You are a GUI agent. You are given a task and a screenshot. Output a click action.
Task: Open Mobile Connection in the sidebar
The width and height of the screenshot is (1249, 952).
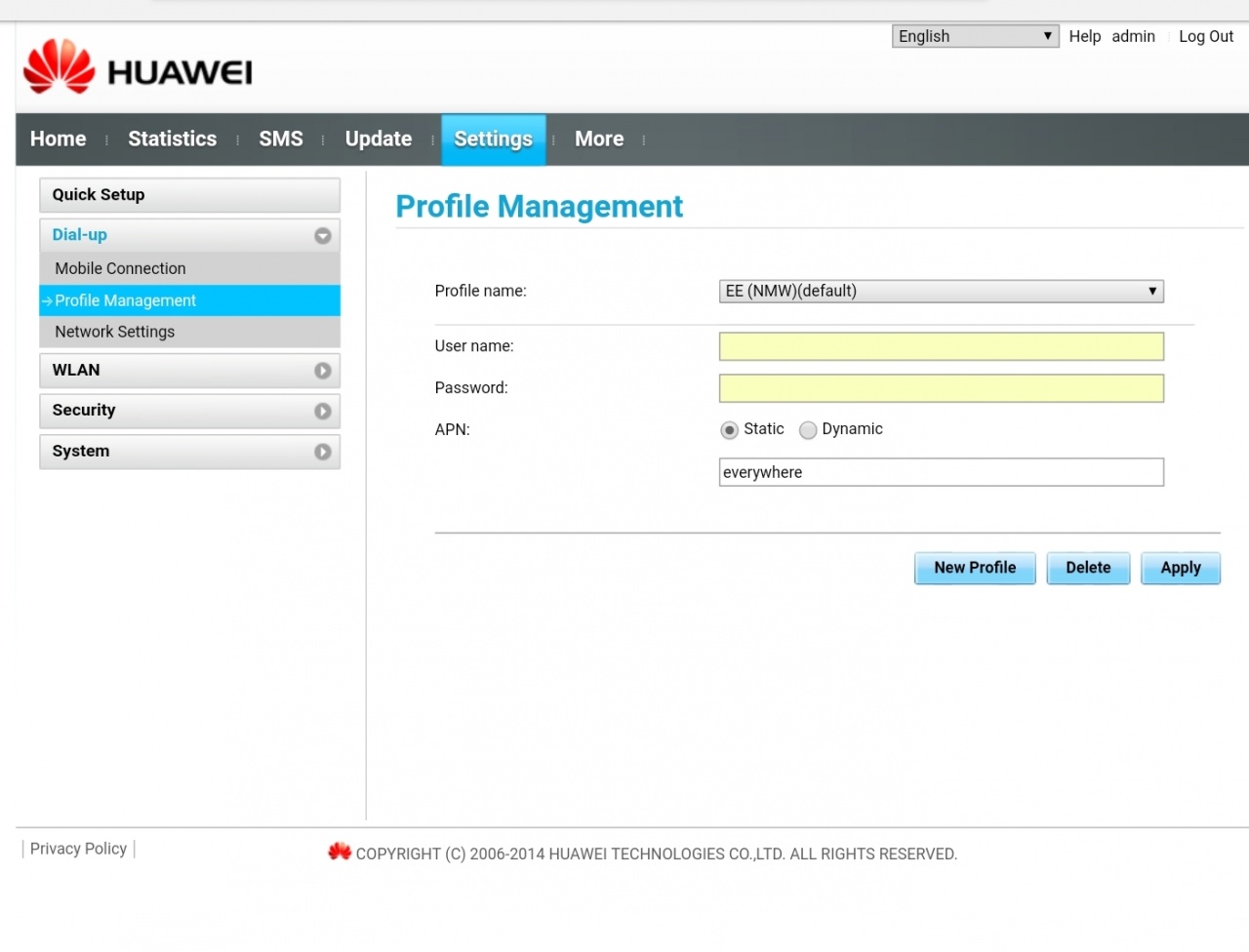tap(189, 268)
